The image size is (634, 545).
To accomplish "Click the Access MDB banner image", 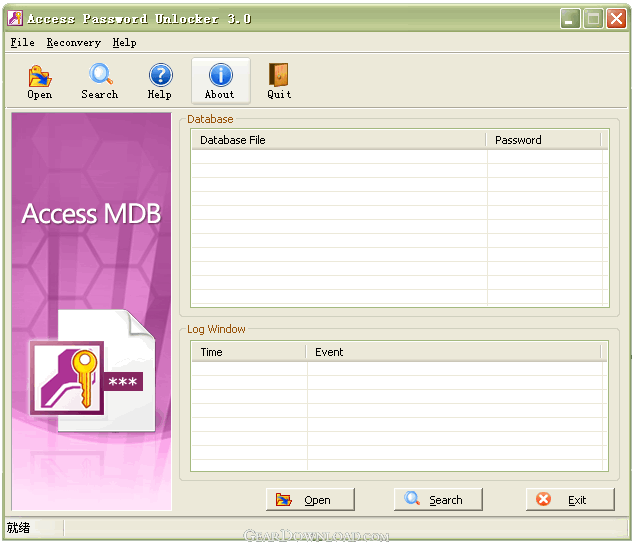I will 92,311.
